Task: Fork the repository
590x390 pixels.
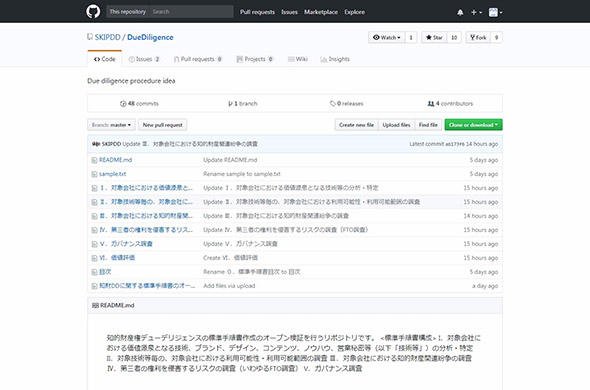Action: (x=478, y=37)
